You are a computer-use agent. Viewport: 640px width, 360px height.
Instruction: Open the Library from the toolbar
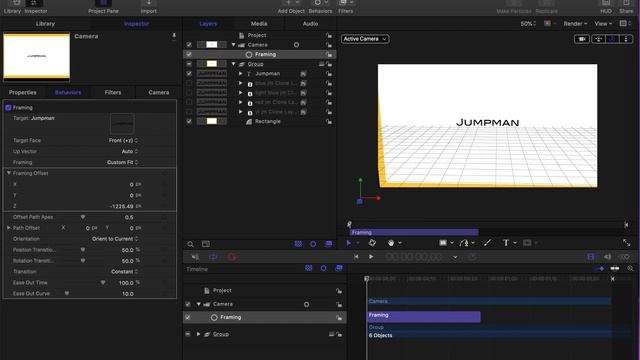pyautogui.click(x=12, y=7)
